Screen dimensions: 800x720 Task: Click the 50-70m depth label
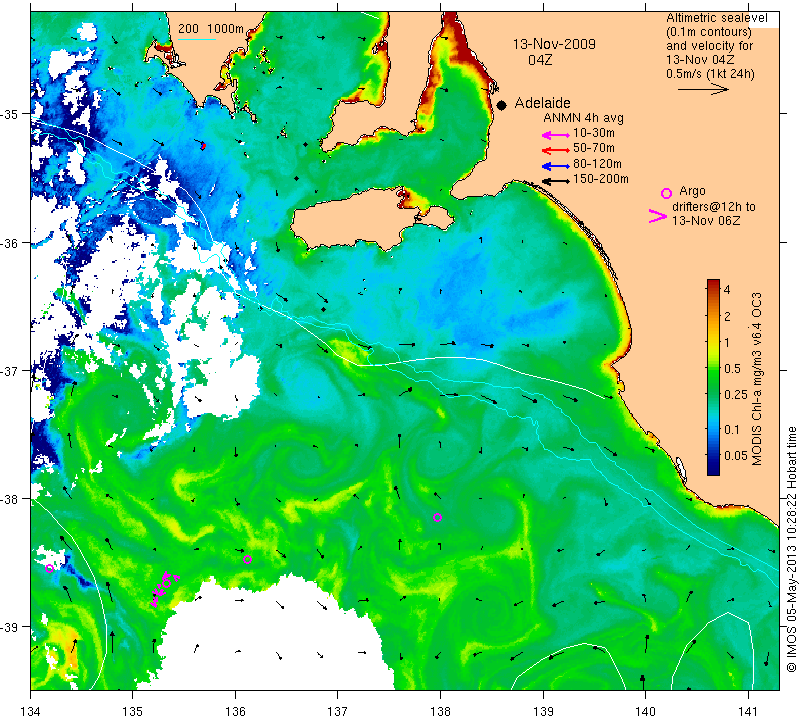[594, 148]
